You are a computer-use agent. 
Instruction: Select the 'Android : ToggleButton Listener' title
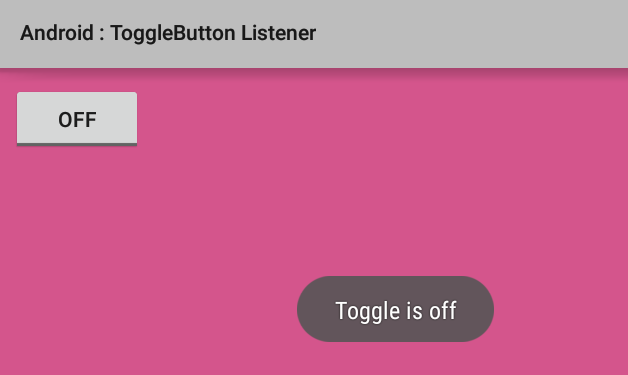pos(168,33)
